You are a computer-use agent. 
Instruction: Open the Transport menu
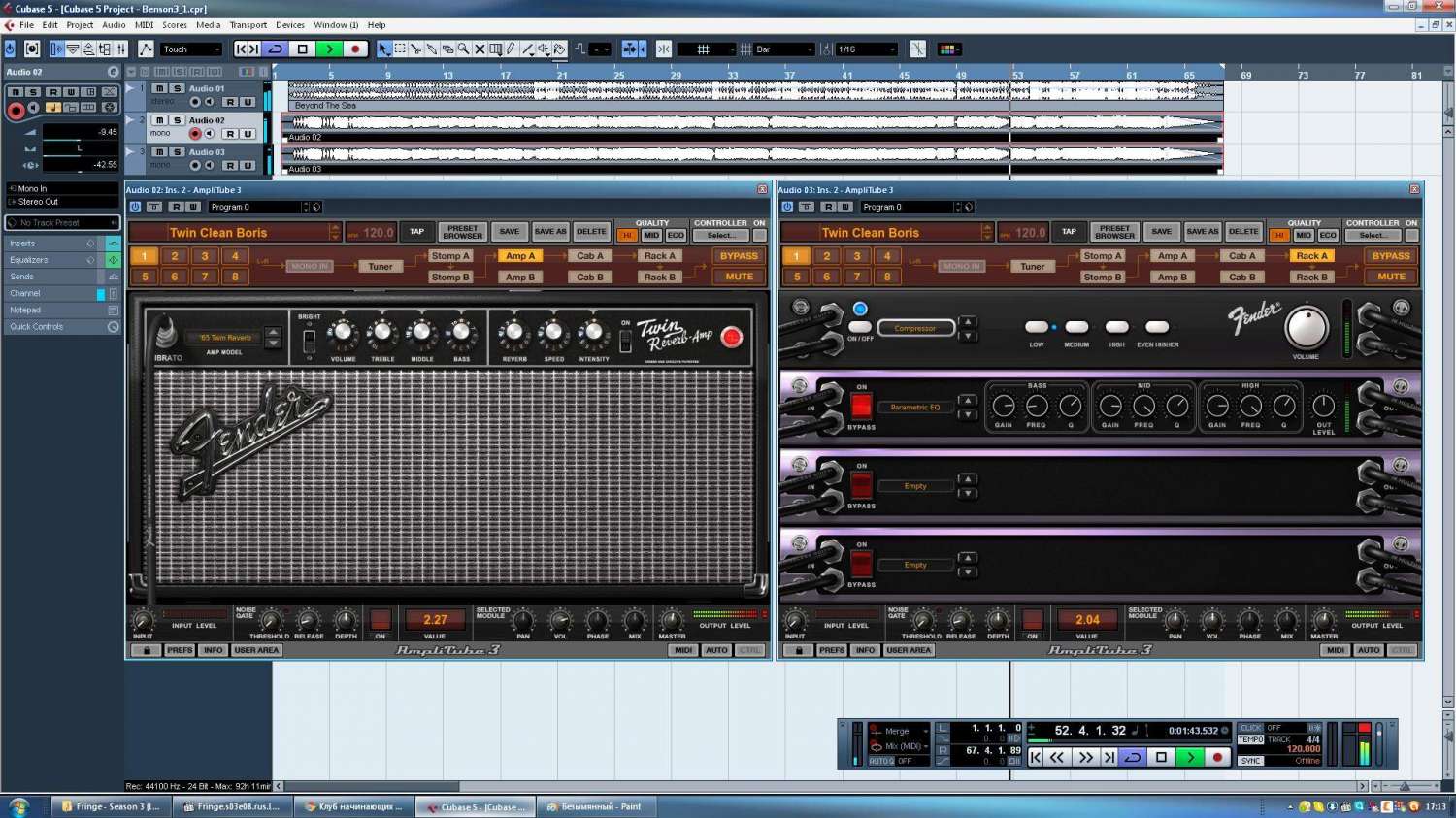click(x=248, y=25)
